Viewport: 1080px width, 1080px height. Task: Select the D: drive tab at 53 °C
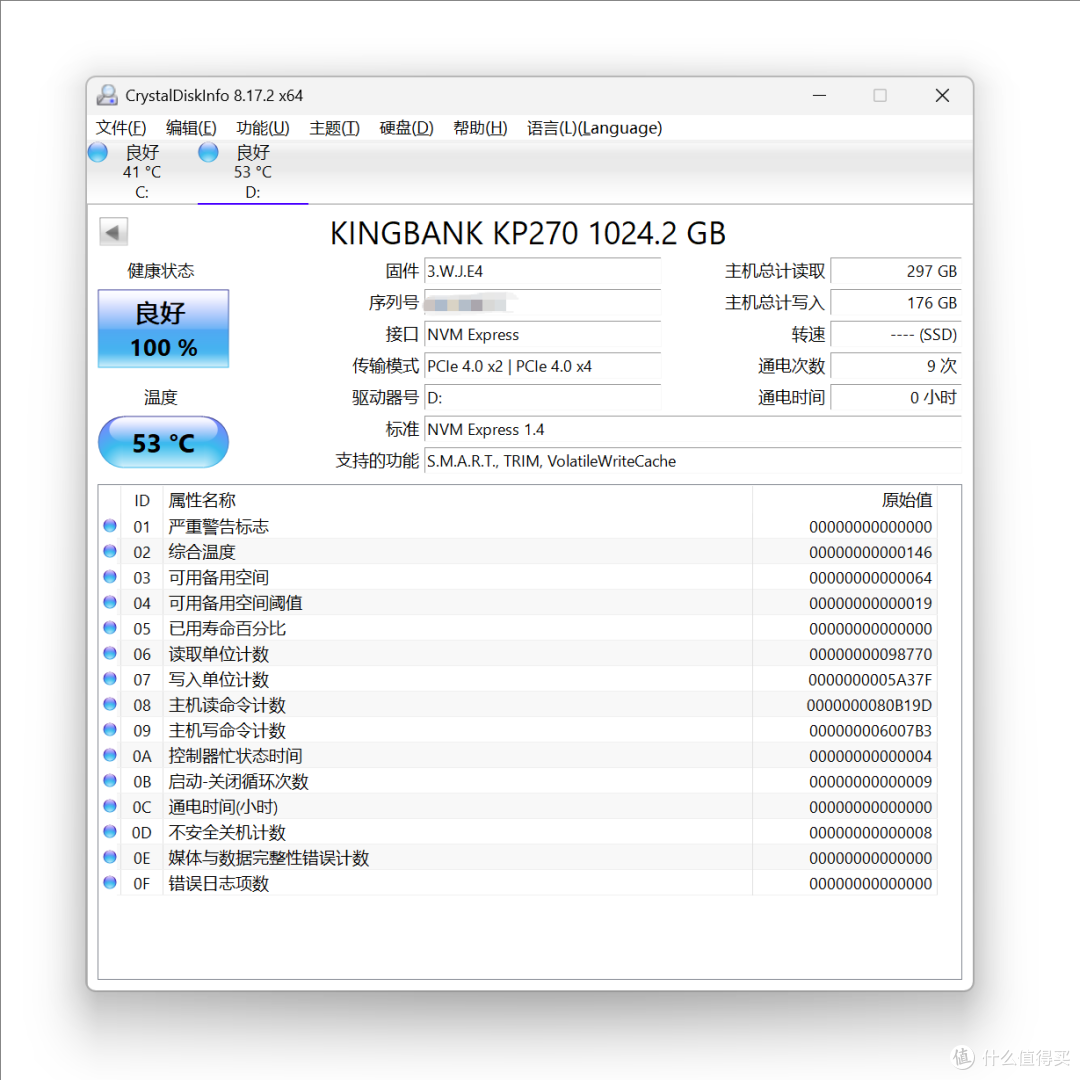click(253, 172)
